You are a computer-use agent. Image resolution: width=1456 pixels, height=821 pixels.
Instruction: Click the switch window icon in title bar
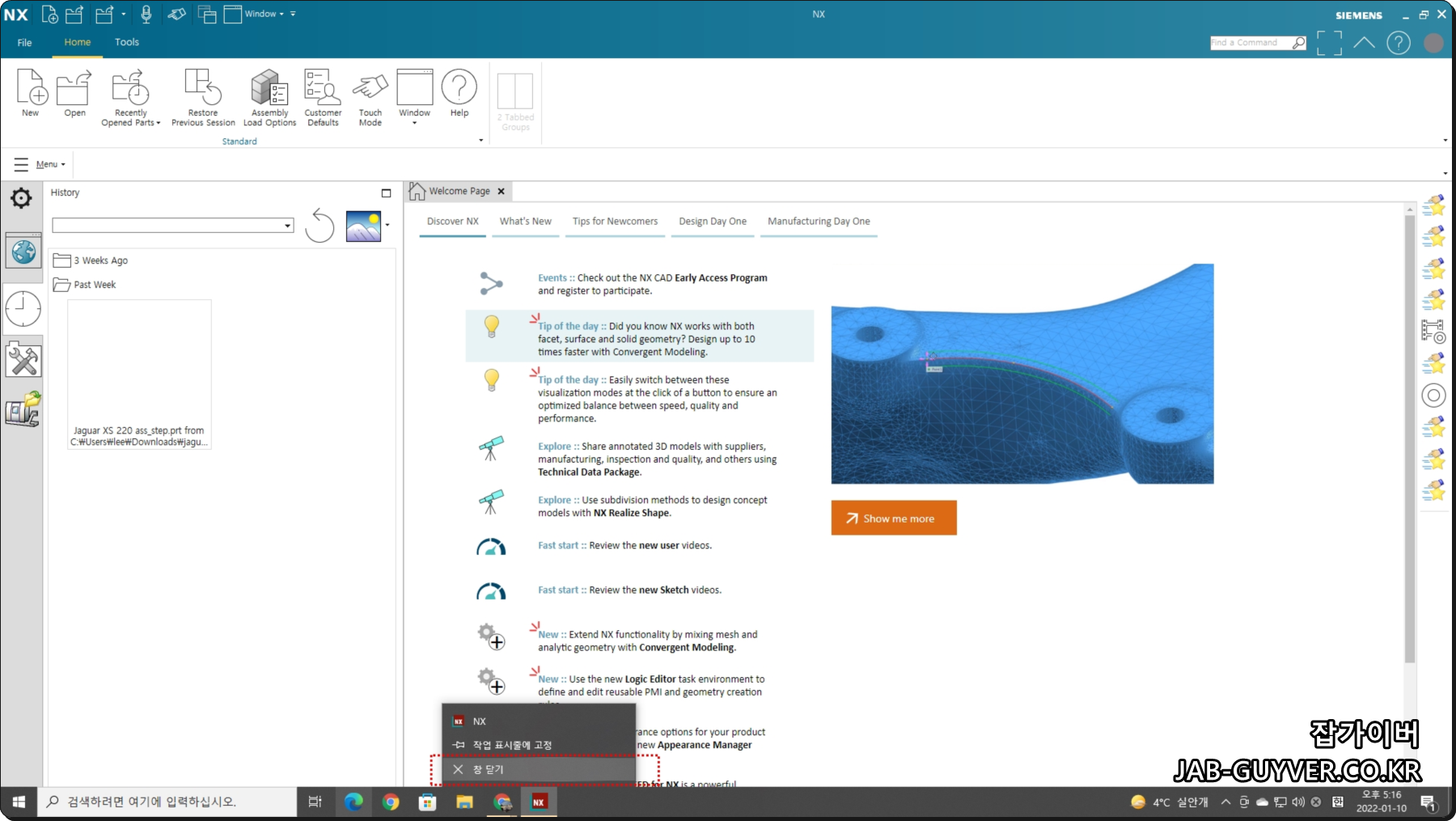click(207, 14)
